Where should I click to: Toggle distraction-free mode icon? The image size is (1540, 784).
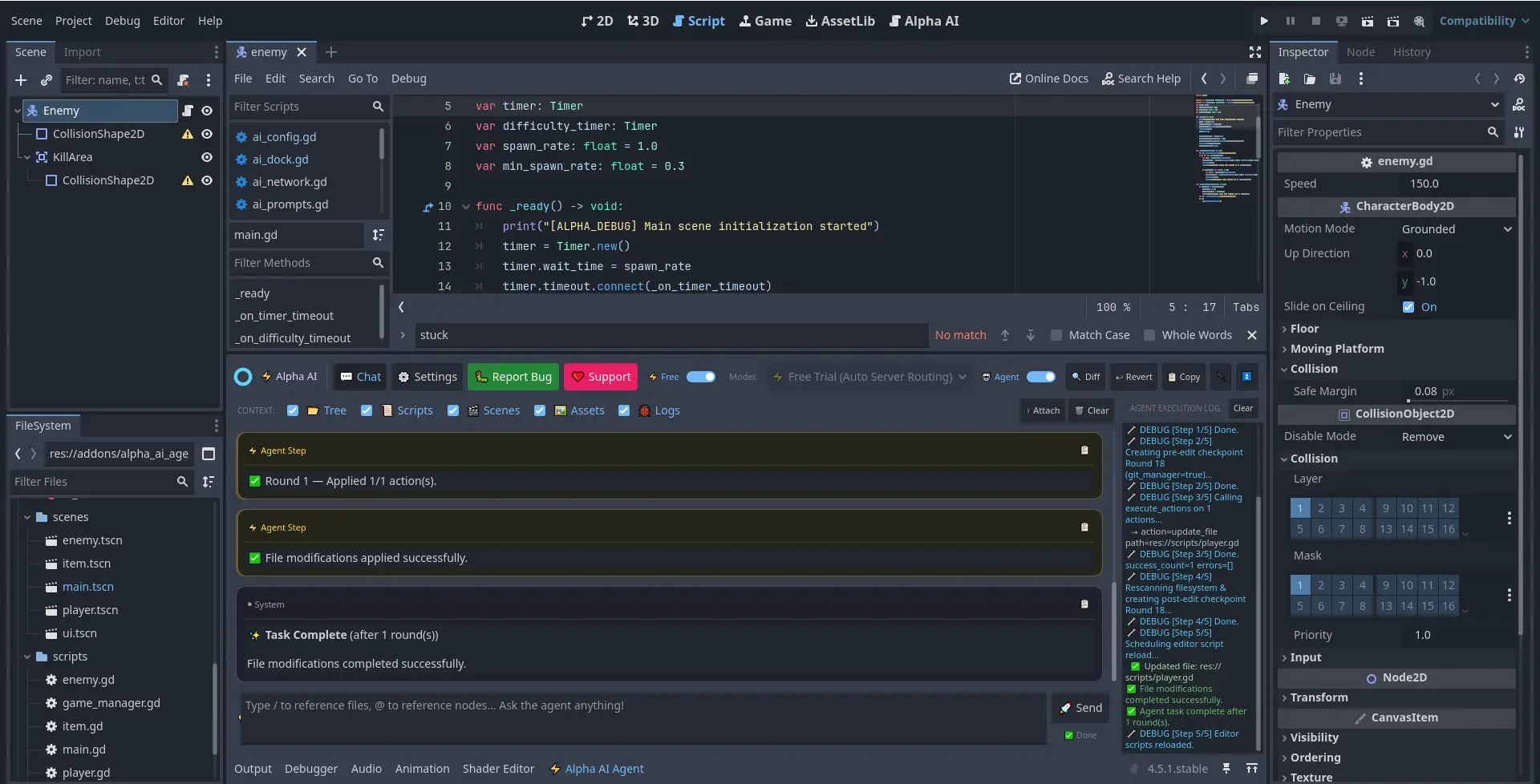click(x=1255, y=52)
